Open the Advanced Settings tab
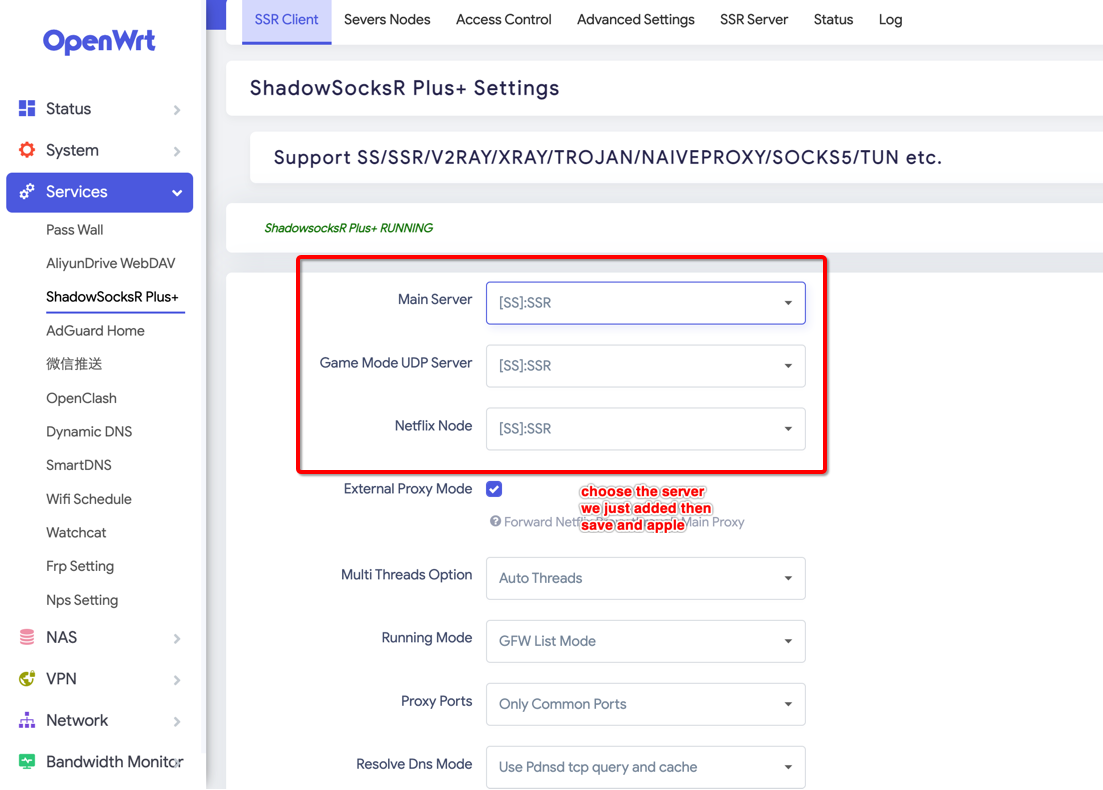The height and width of the screenshot is (790, 1103). pyautogui.click(x=635, y=19)
